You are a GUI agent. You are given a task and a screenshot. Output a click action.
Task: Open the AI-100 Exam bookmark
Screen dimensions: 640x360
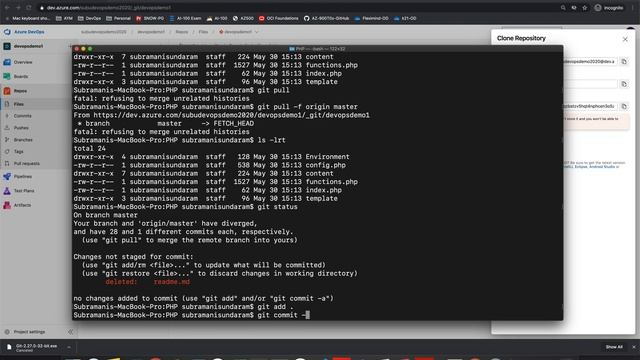pyautogui.click(x=185, y=18)
